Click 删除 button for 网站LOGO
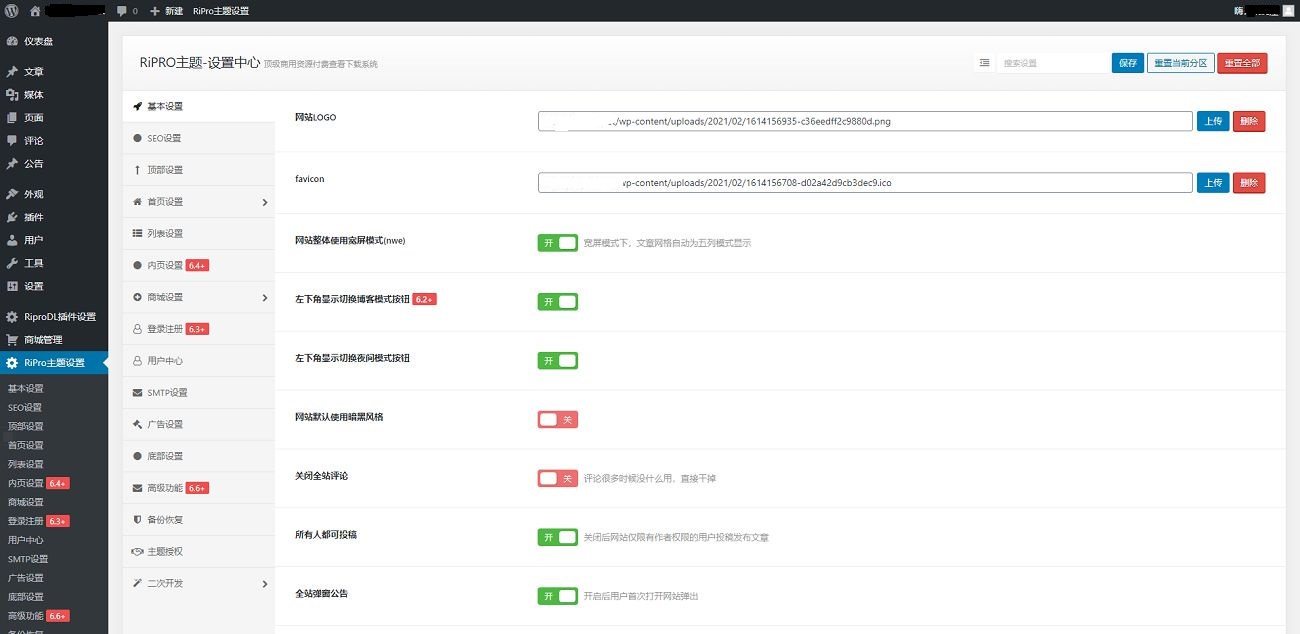This screenshot has height=634, width=1300. coord(1249,121)
